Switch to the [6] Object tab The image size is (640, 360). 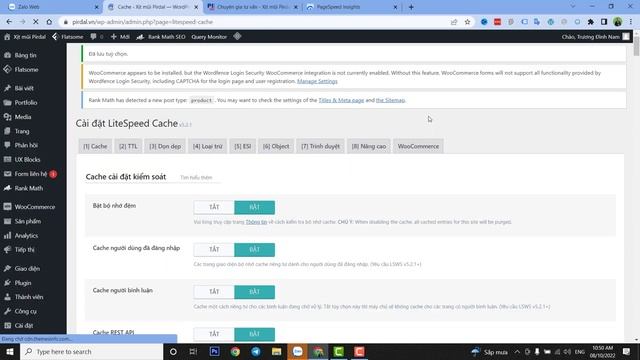(x=276, y=146)
